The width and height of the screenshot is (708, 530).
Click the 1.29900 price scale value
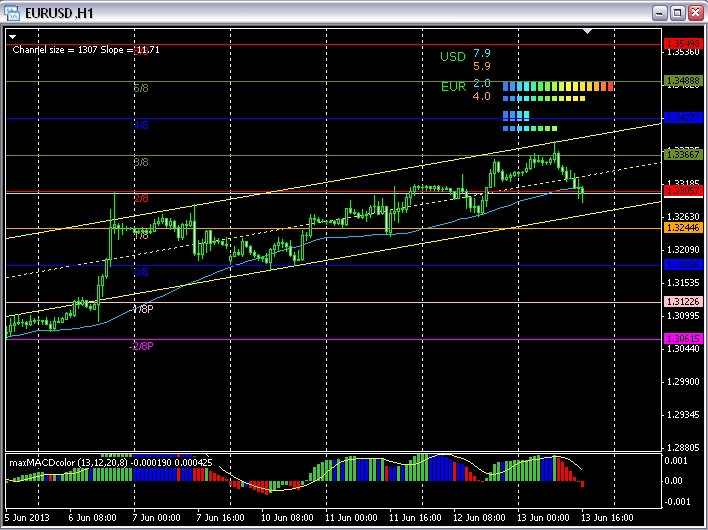(x=683, y=381)
